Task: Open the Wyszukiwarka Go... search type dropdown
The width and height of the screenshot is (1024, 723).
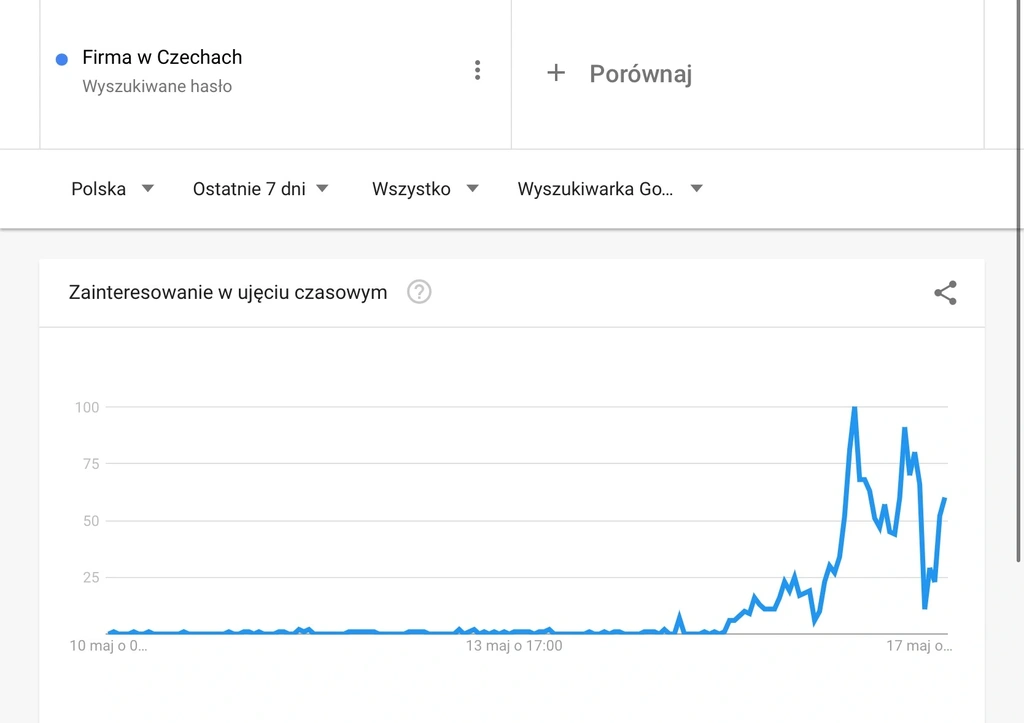Action: tap(611, 189)
